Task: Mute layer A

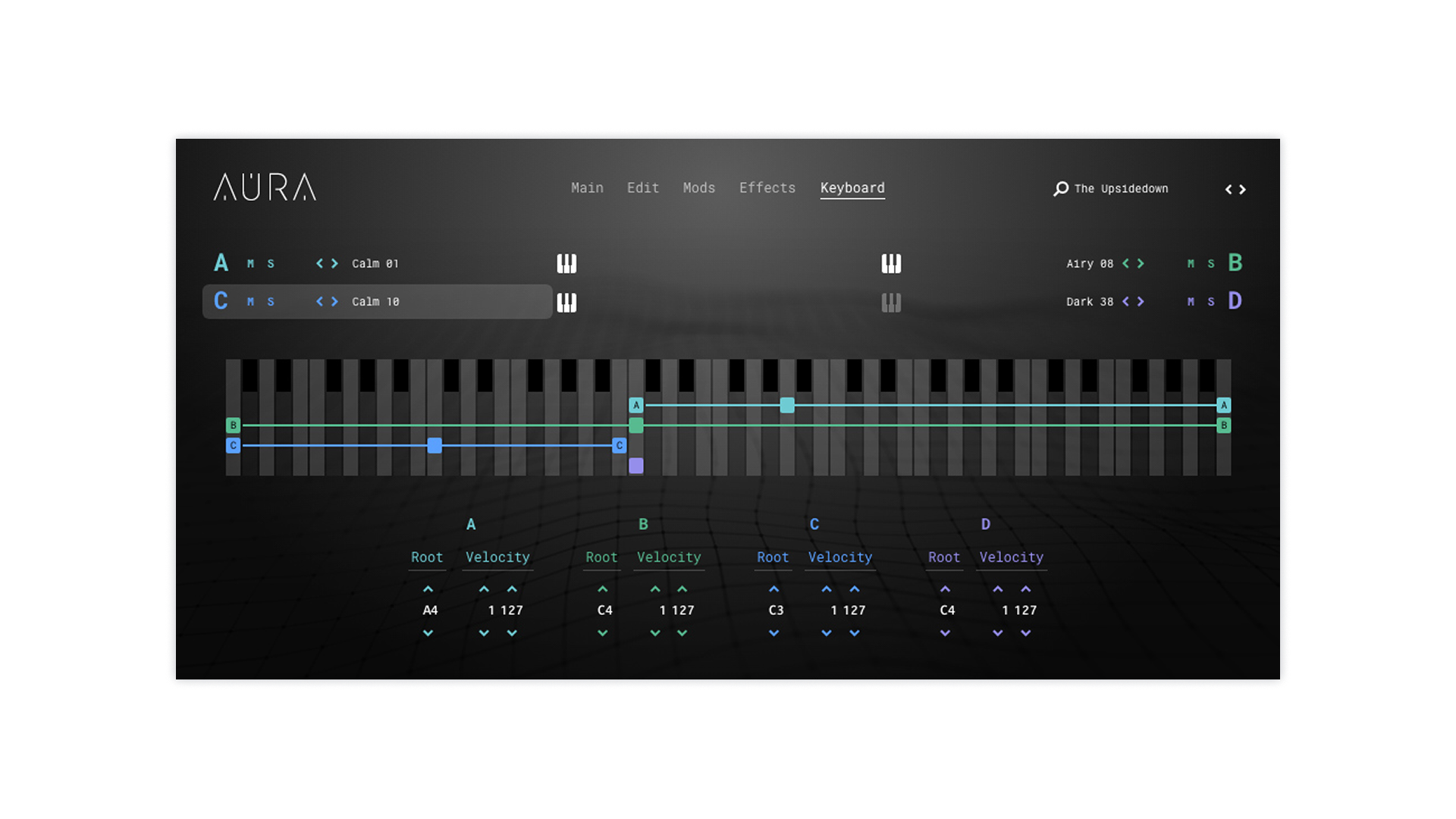Action: pyautogui.click(x=250, y=264)
